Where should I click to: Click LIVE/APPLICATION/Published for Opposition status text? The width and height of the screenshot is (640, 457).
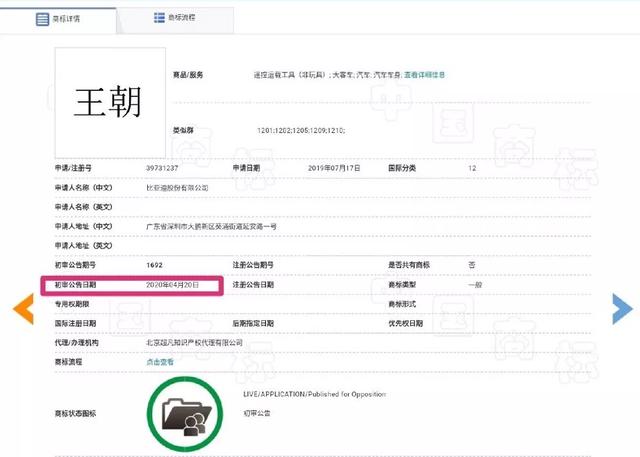point(314,394)
